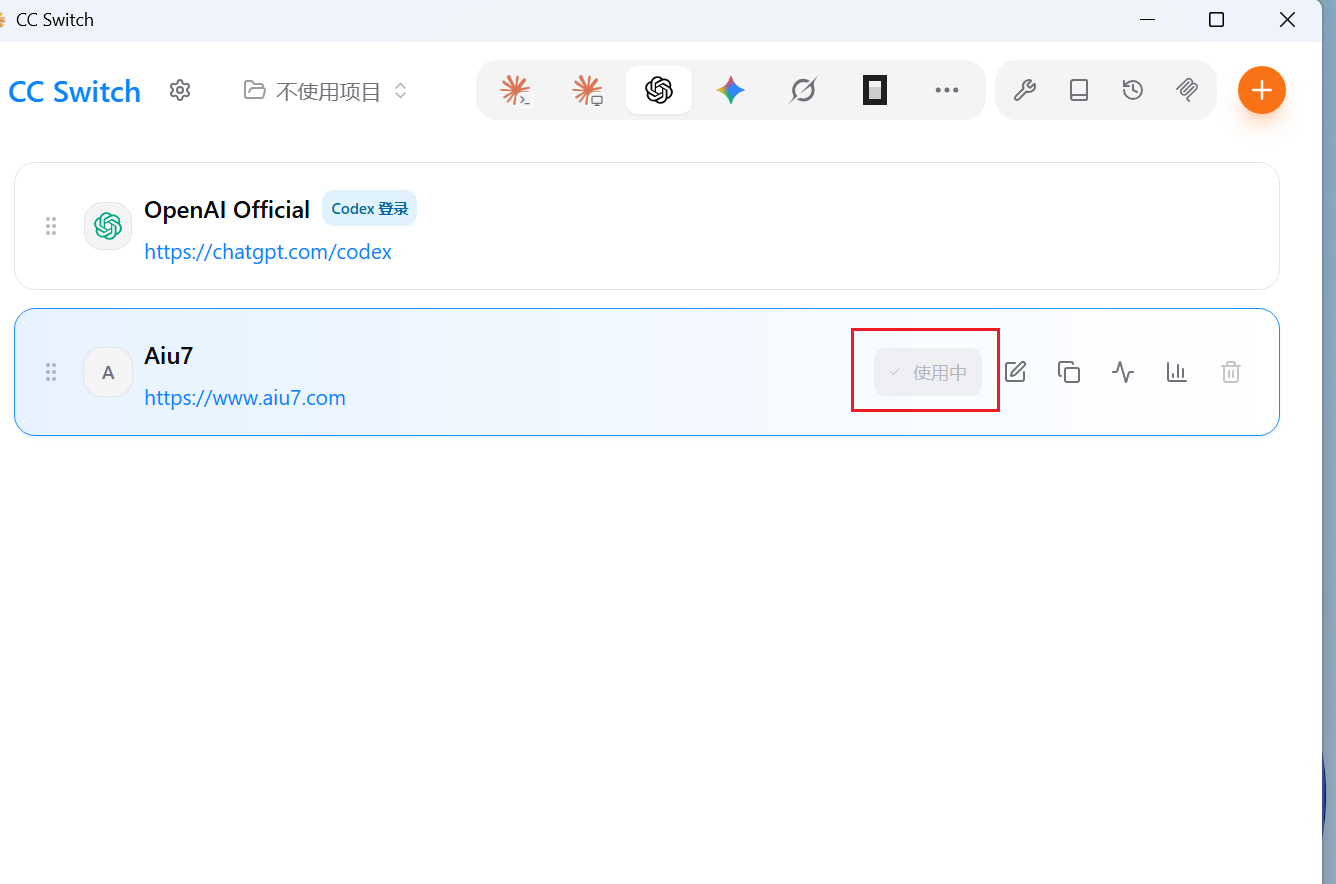Open the https://chatgpt.com/codex link

tap(268, 252)
